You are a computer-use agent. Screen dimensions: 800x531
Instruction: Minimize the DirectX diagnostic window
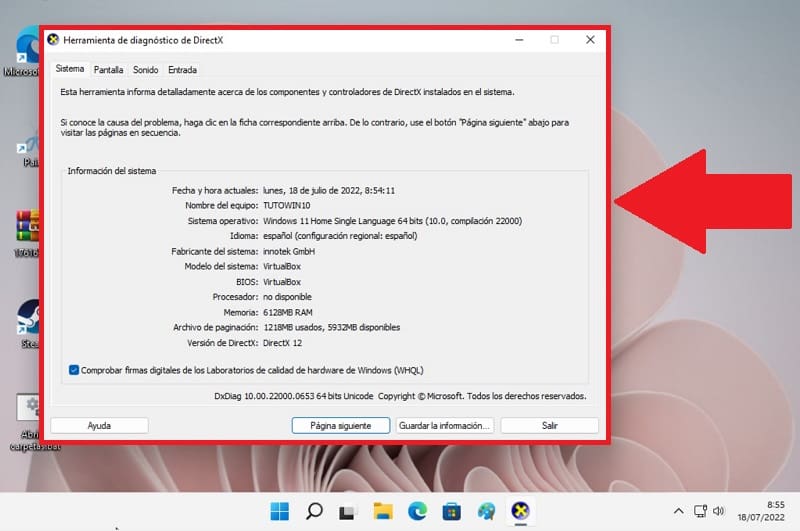519,40
